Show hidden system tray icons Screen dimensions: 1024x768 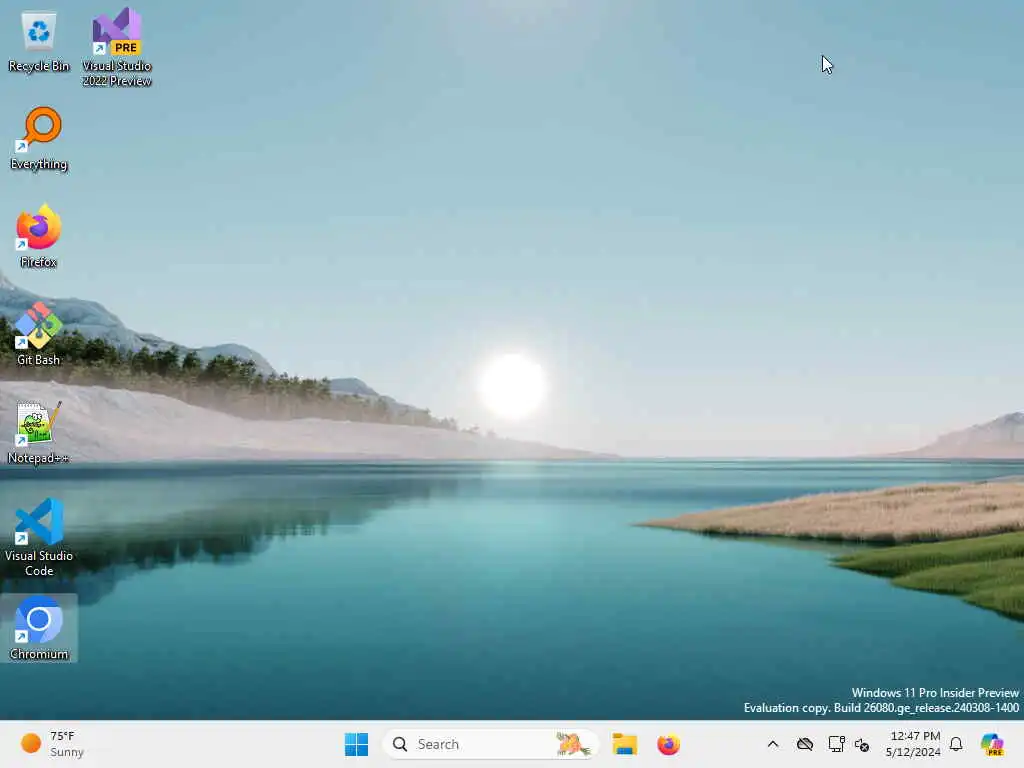tap(773, 744)
